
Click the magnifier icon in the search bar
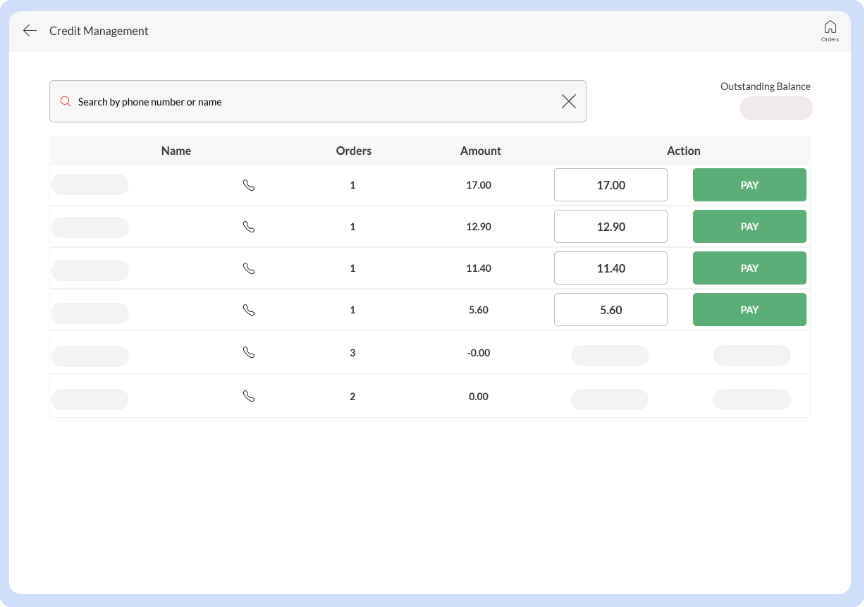tap(66, 101)
